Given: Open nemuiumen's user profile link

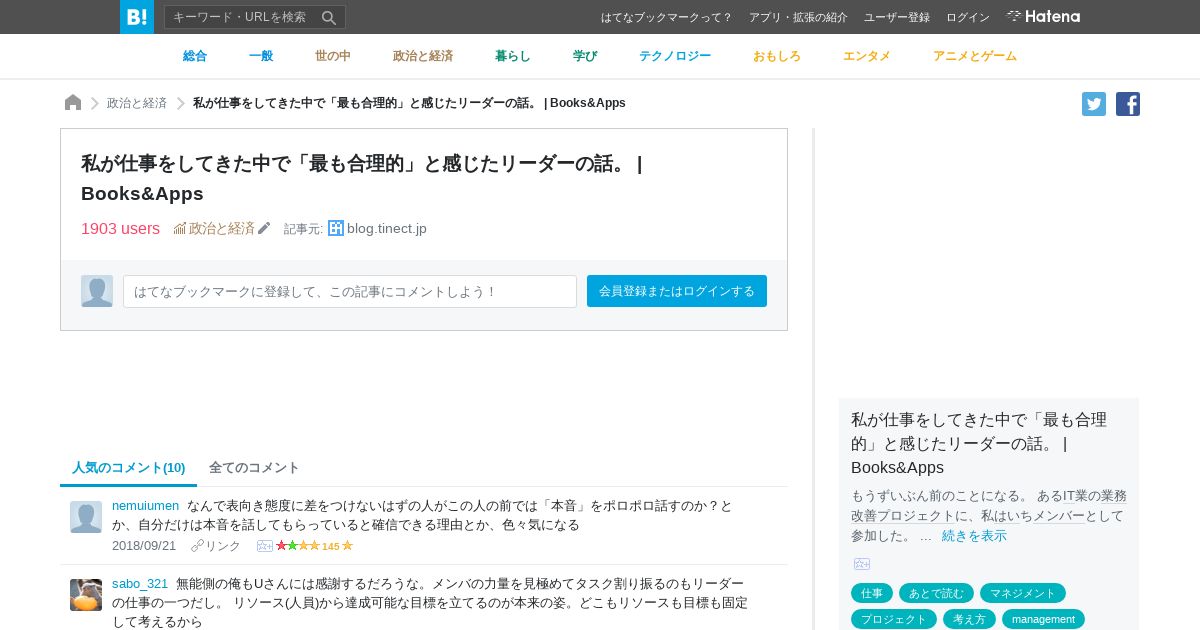Looking at the screenshot, I should click(x=146, y=506).
